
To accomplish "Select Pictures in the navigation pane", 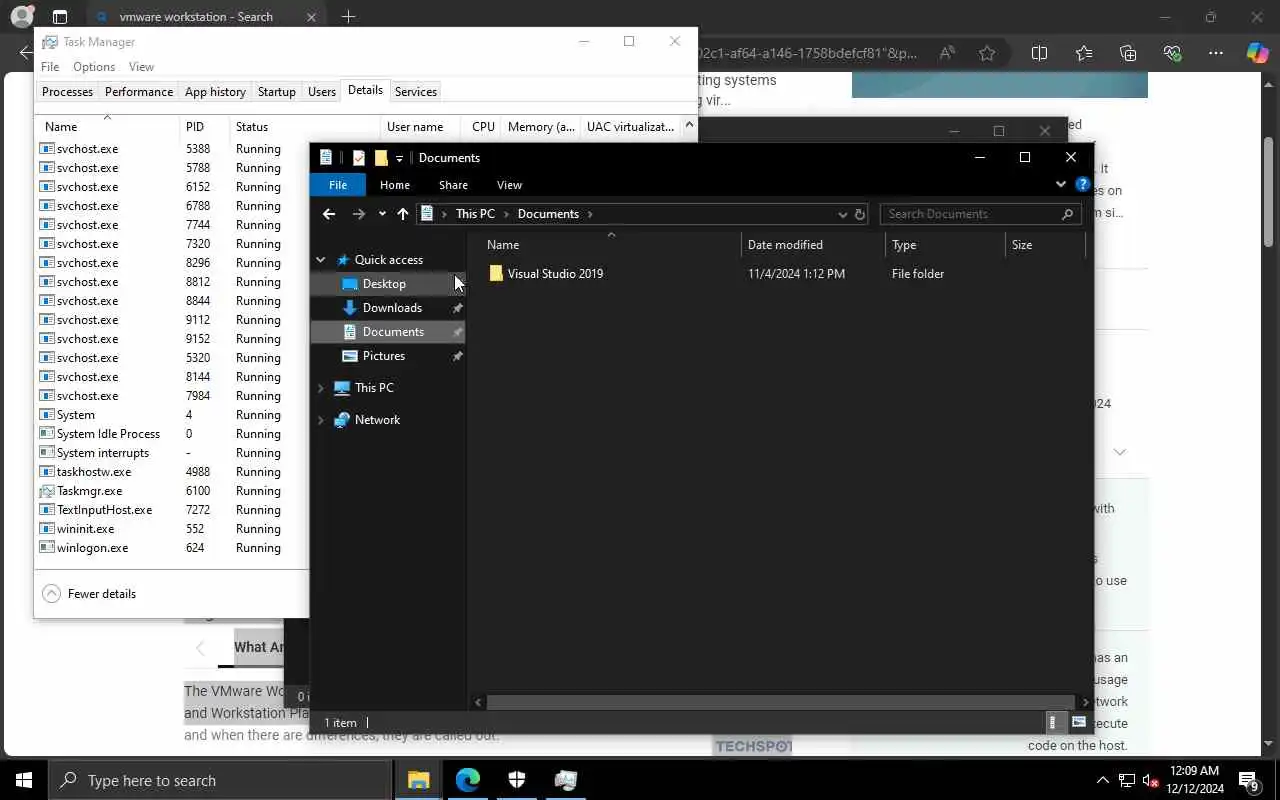I will [x=384, y=356].
